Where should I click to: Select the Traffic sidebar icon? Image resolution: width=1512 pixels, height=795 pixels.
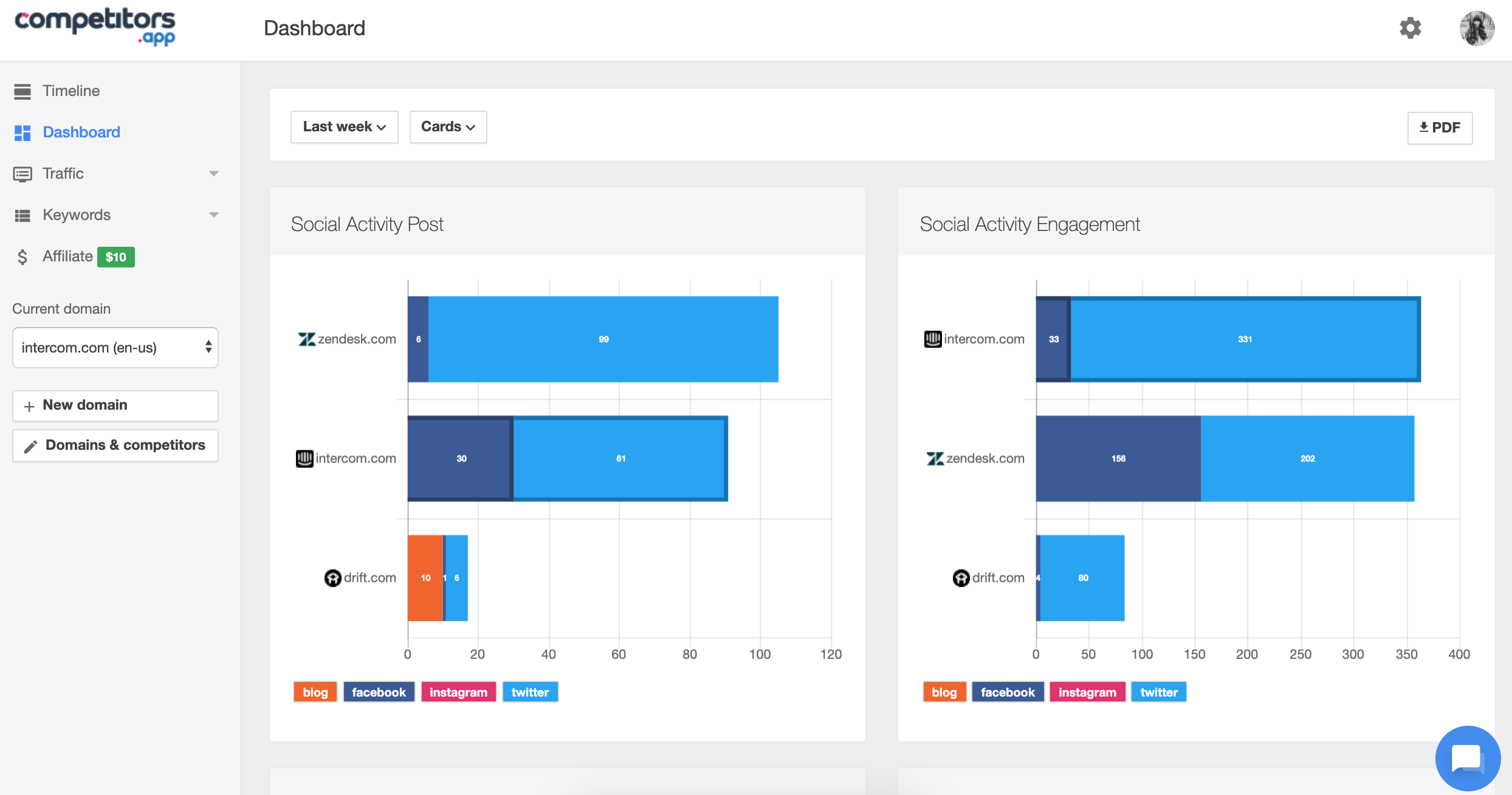pos(22,173)
